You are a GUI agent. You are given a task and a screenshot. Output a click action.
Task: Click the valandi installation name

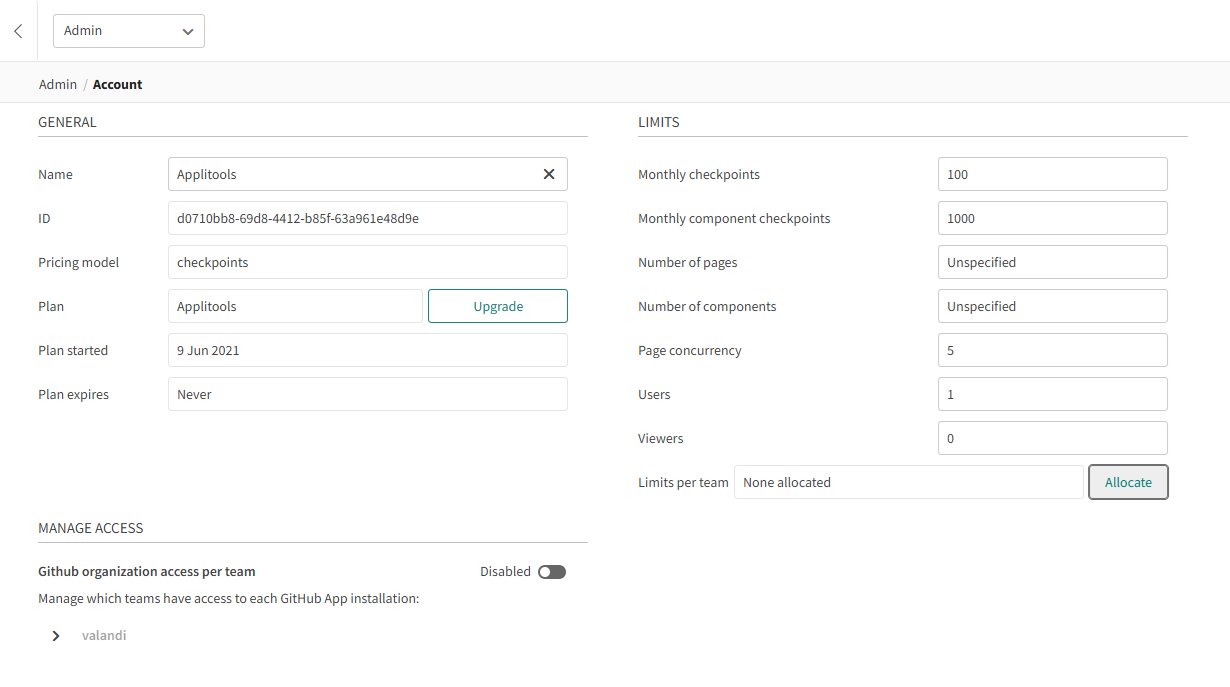104,635
